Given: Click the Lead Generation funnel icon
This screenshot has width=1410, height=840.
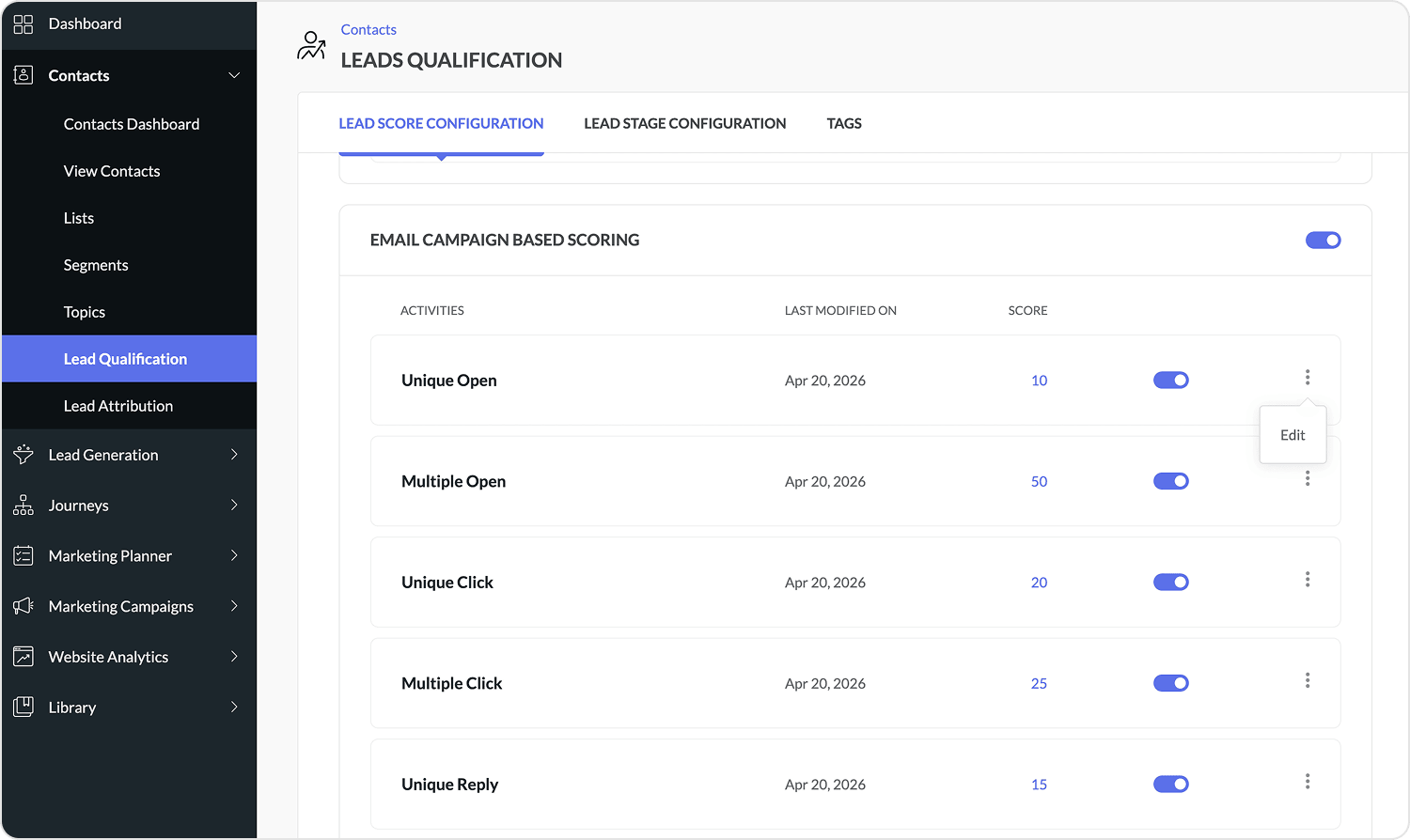Looking at the screenshot, I should click(23, 455).
